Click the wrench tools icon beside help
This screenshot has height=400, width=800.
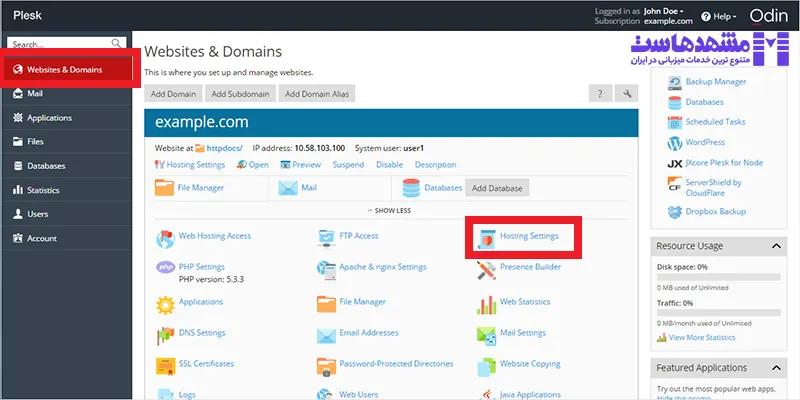tap(628, 94)
